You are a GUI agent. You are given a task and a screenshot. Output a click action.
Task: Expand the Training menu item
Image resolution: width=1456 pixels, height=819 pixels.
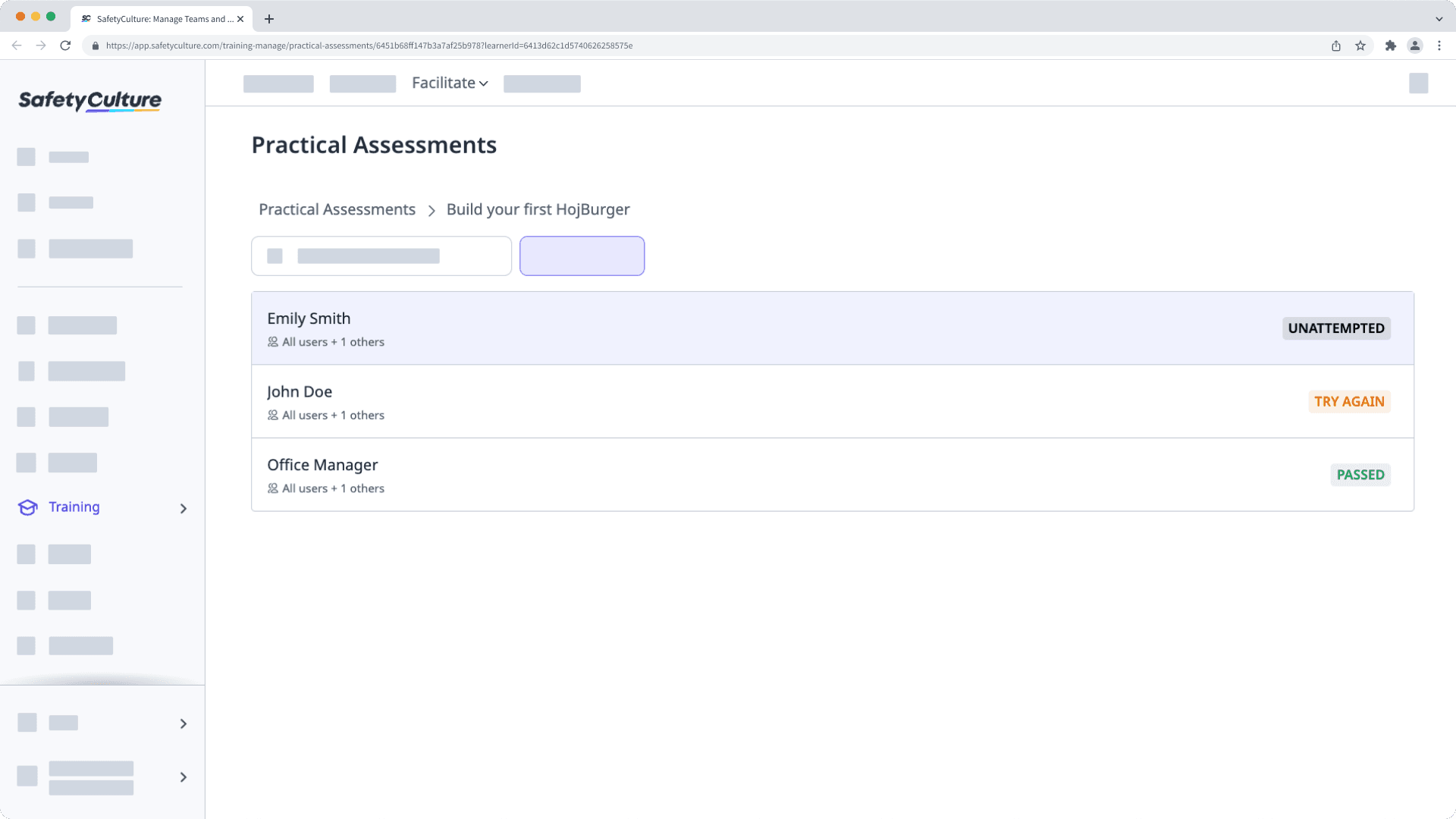[x=184, y=508]
